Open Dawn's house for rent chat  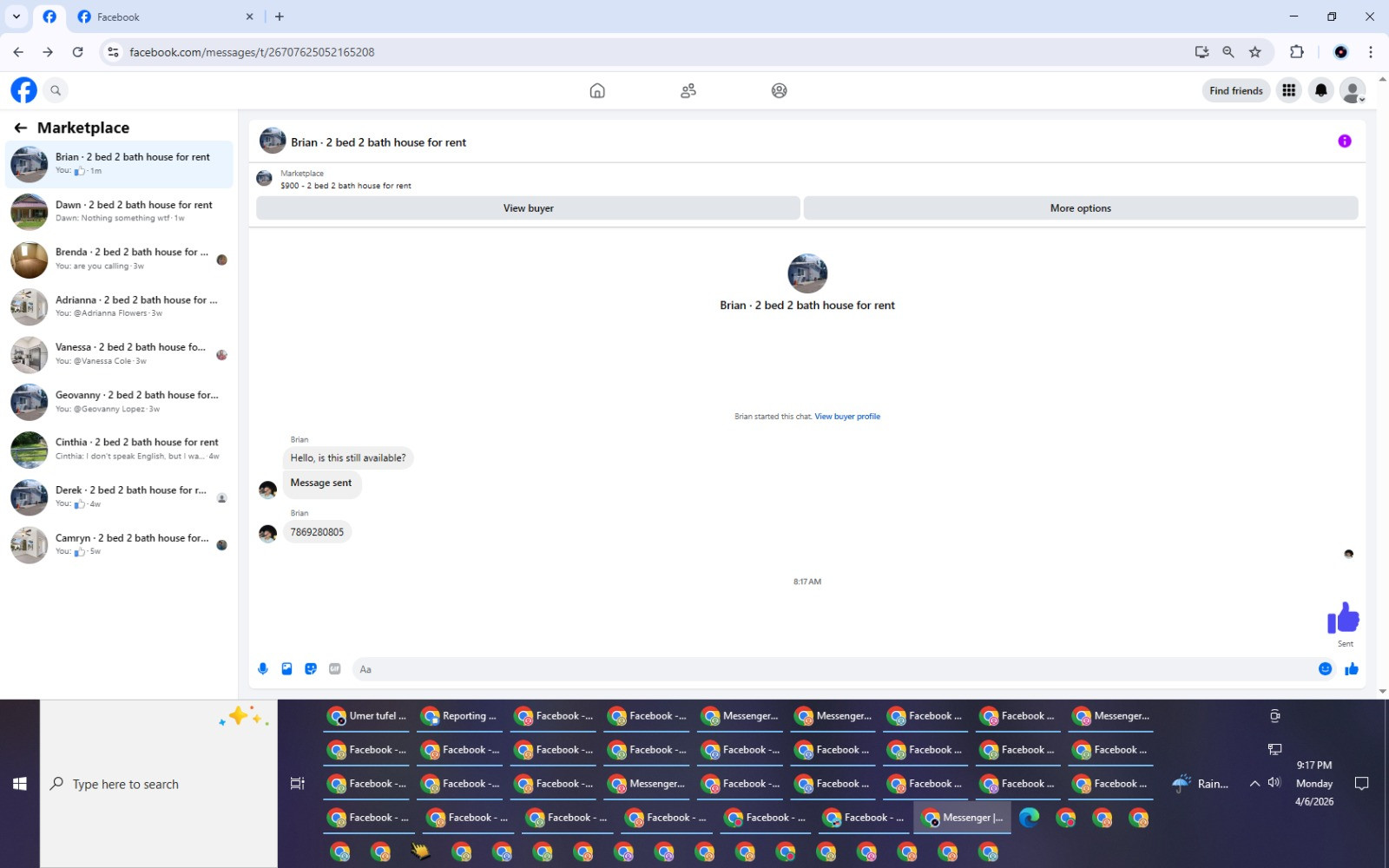pos(119,211)
